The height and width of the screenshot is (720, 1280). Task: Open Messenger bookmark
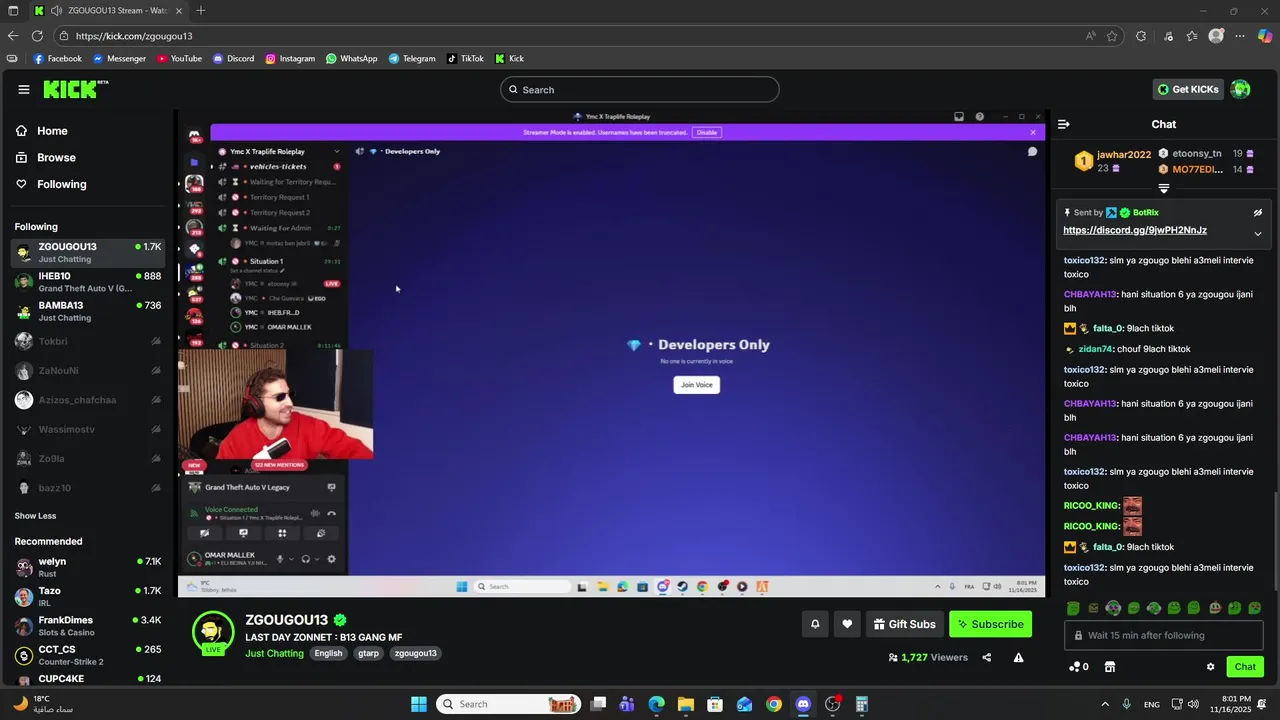[x=120, y=59]
